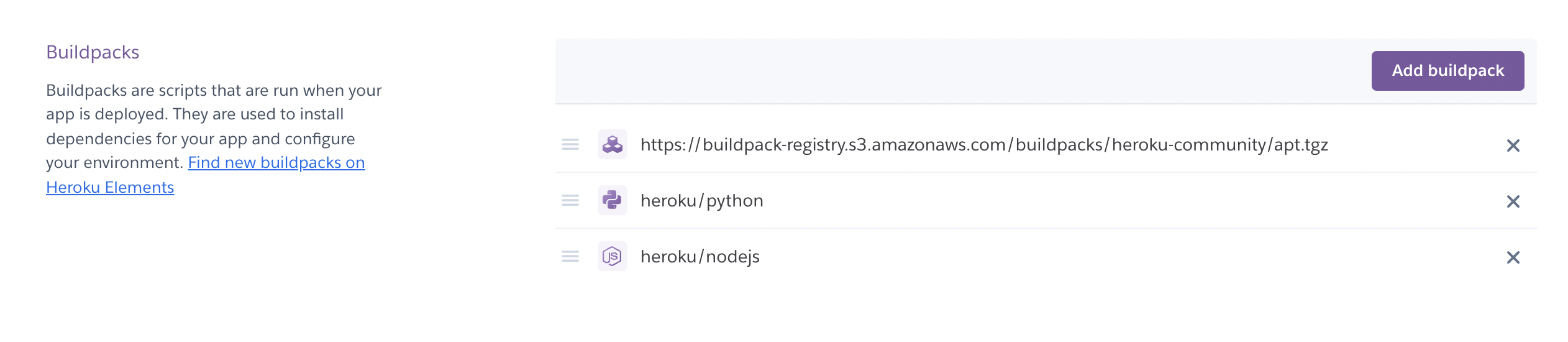
Task: Click the cube icon of the apt buildpack
Action: (x=613, y=144)
